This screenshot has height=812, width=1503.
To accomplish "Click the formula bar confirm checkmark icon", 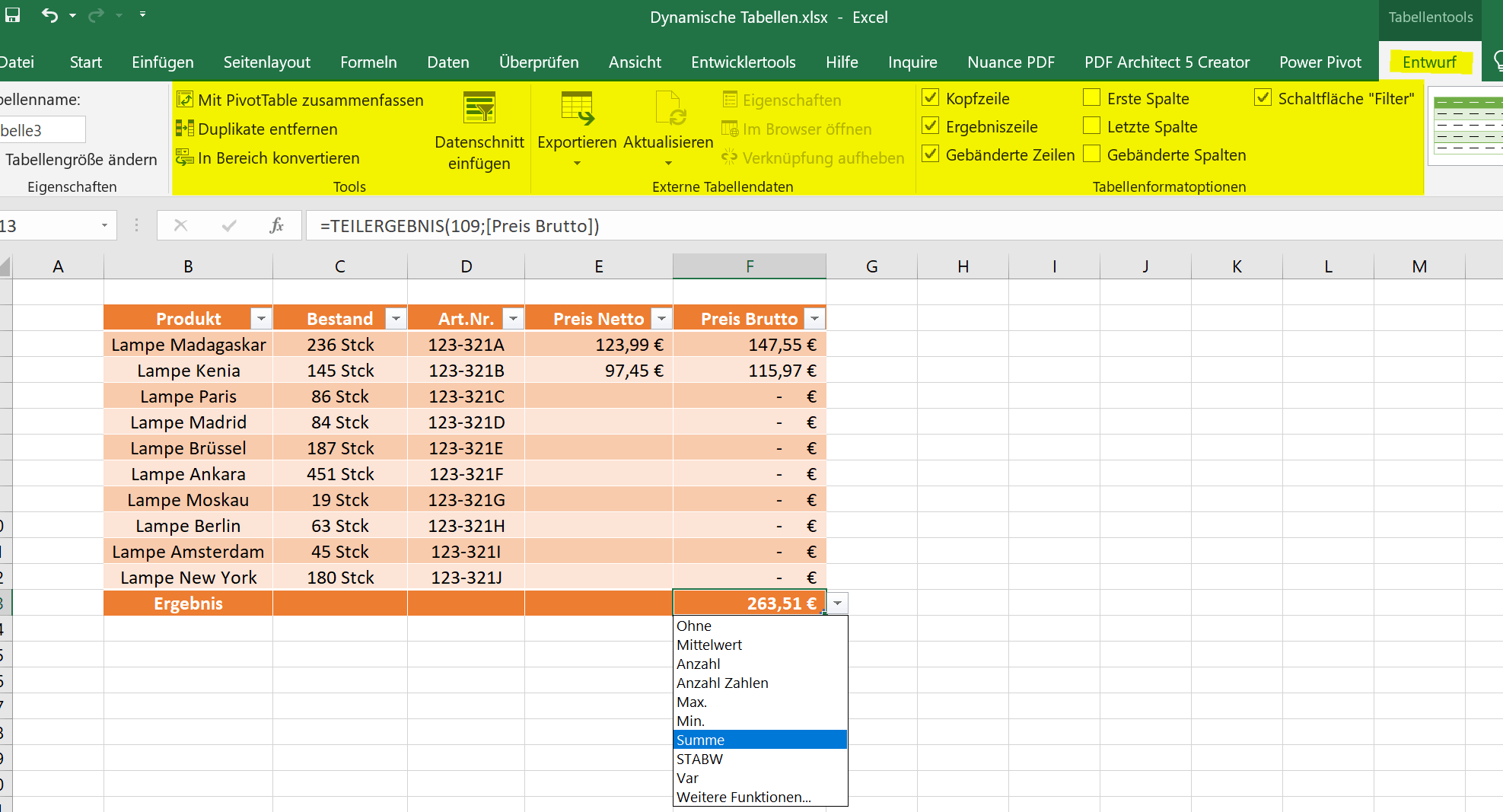I will (229, 225).
